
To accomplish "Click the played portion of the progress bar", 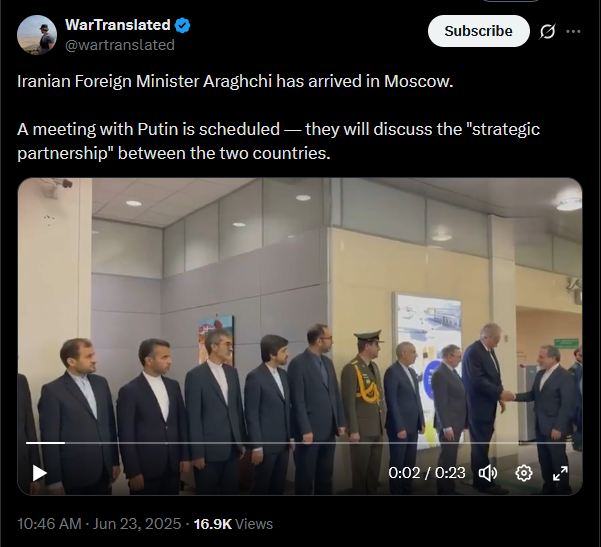I will click(x=45, y=443).
